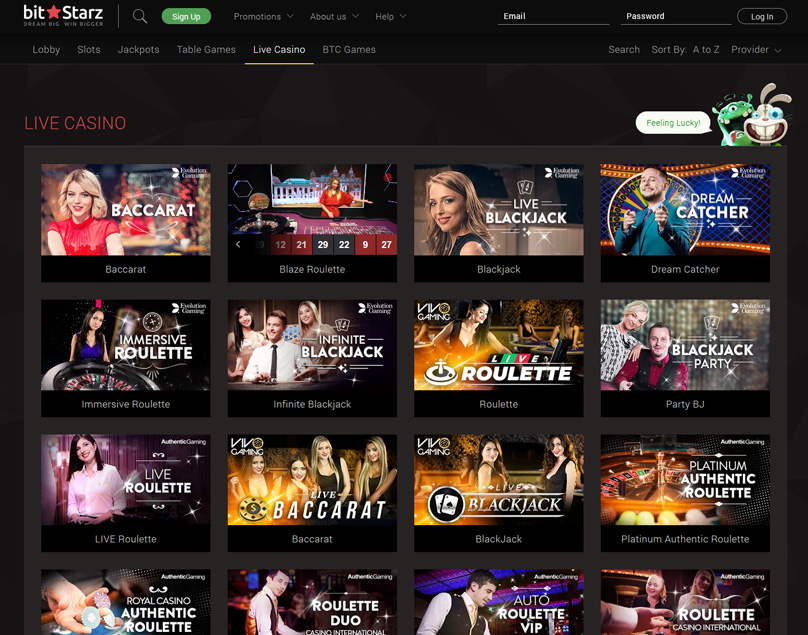Click the cards icon on Vivo Blackjack
Image resolution: width=808 pixels, height=635 pixels.
point(446,504)
